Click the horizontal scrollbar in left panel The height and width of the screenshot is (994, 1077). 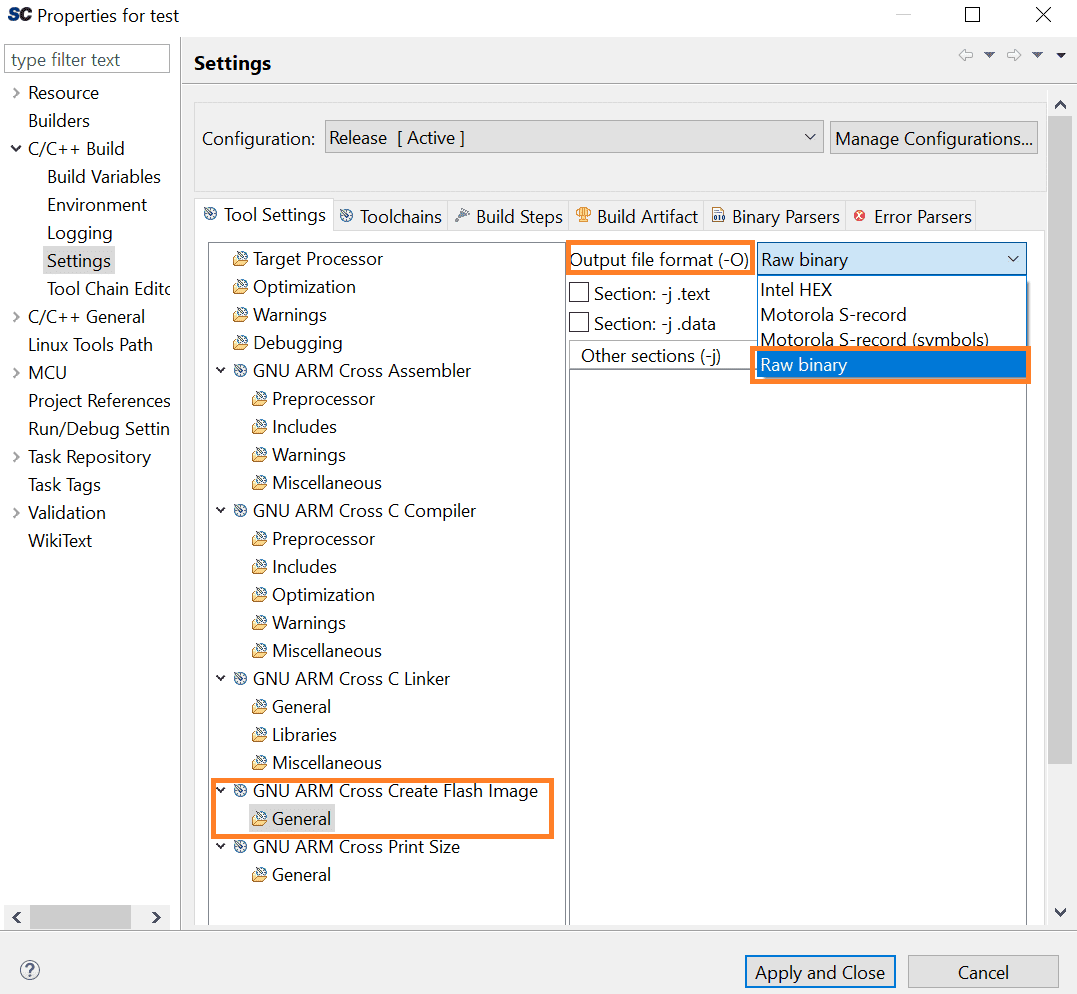click(x=80, y=917)
